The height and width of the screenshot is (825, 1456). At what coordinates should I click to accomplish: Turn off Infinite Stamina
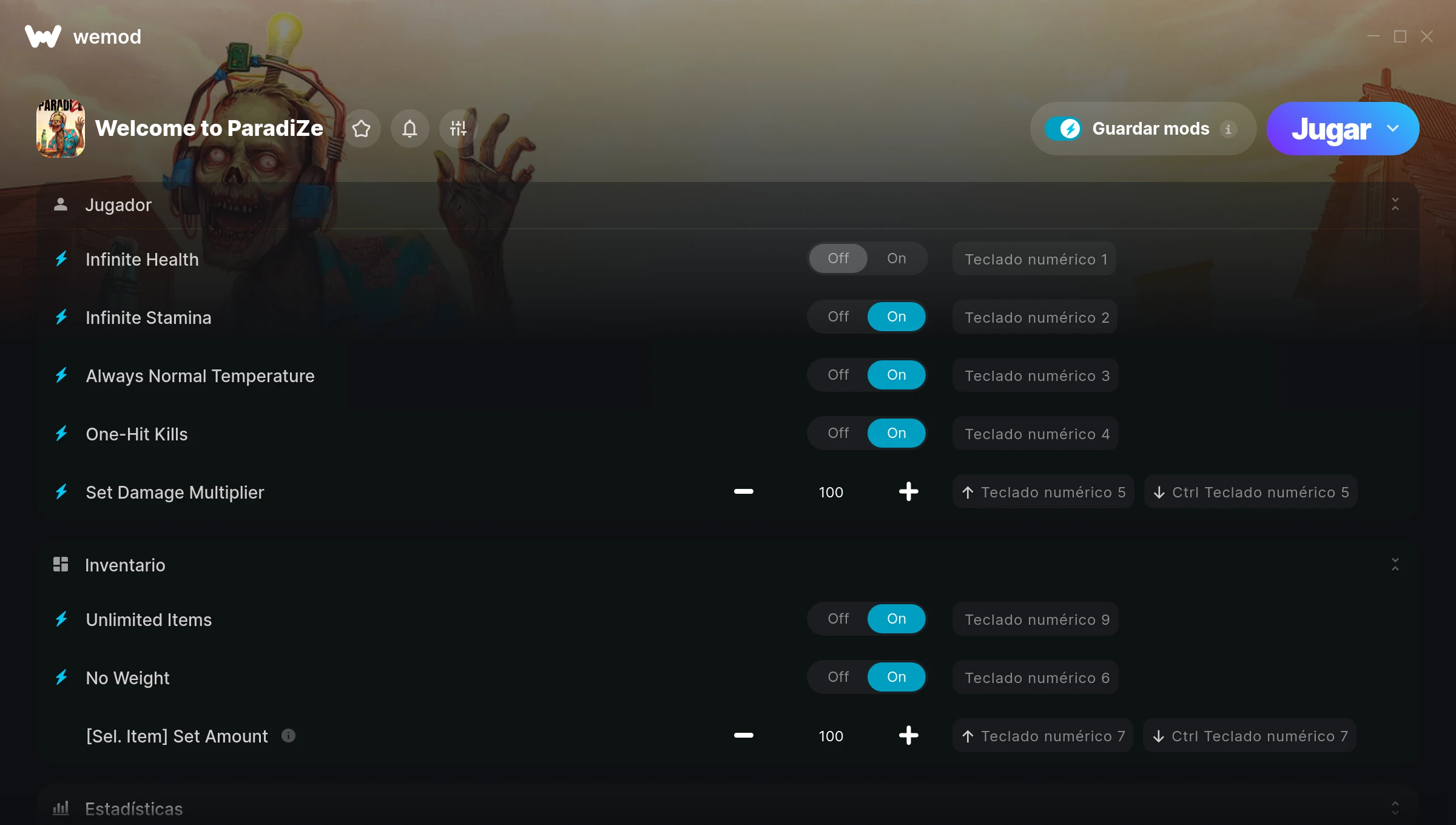tap(838, 317)
